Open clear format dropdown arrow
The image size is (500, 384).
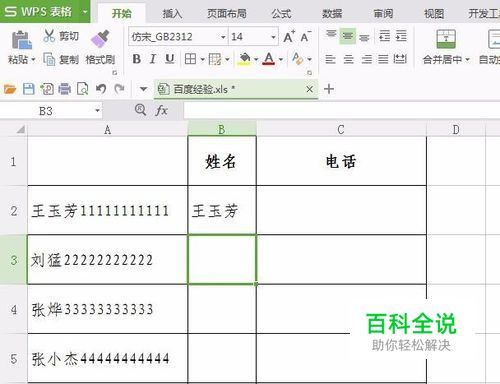tap(309, 60)
